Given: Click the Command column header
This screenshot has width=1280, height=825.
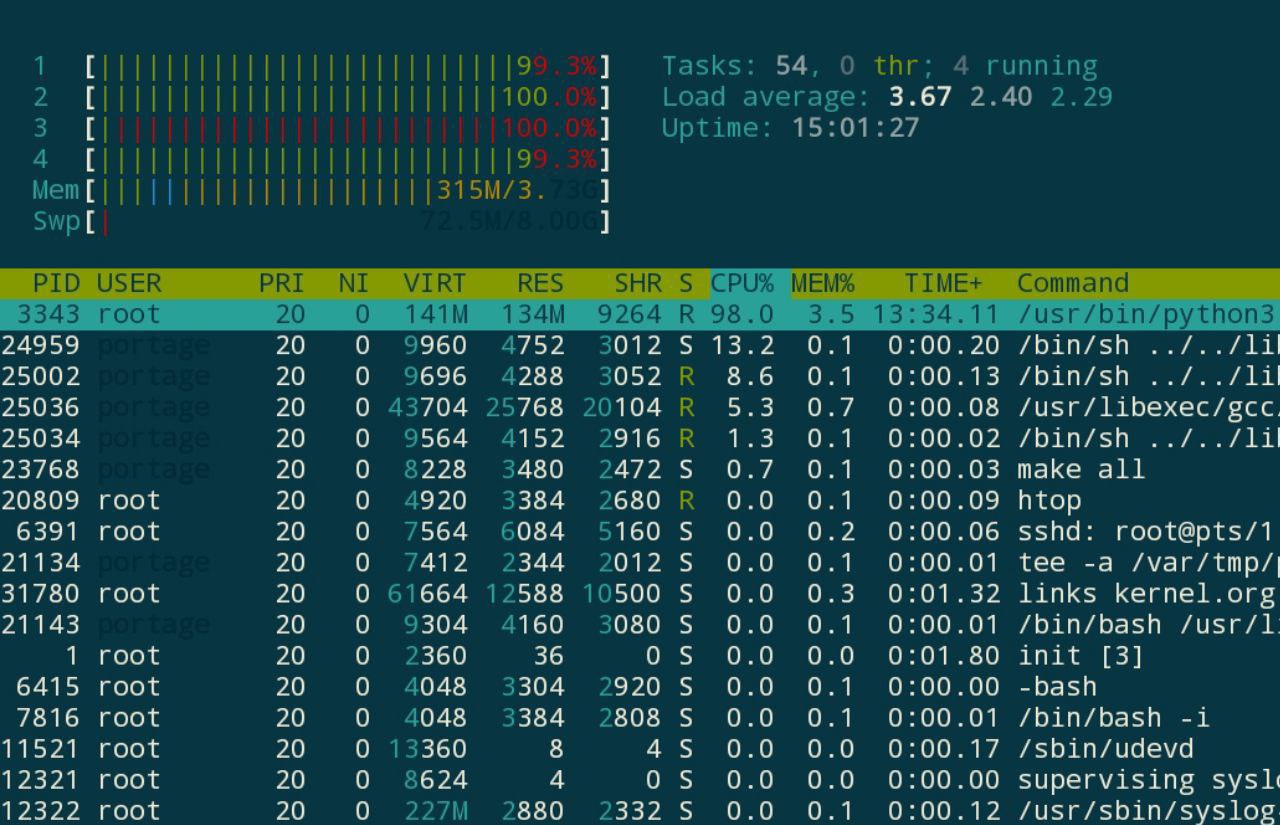Looking at the screenshot, I should point(1073,283).
